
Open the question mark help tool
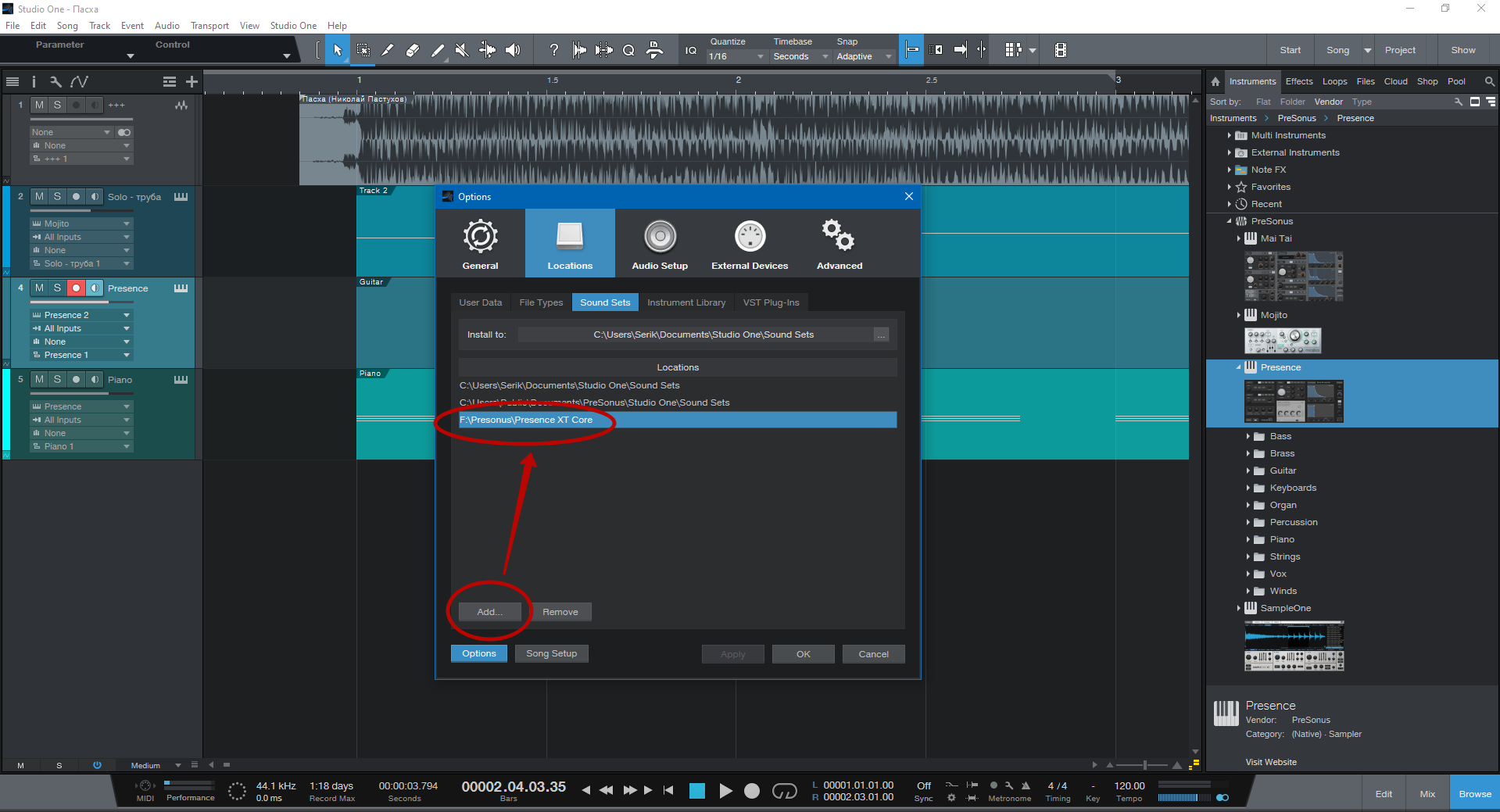tap(553, 50)
